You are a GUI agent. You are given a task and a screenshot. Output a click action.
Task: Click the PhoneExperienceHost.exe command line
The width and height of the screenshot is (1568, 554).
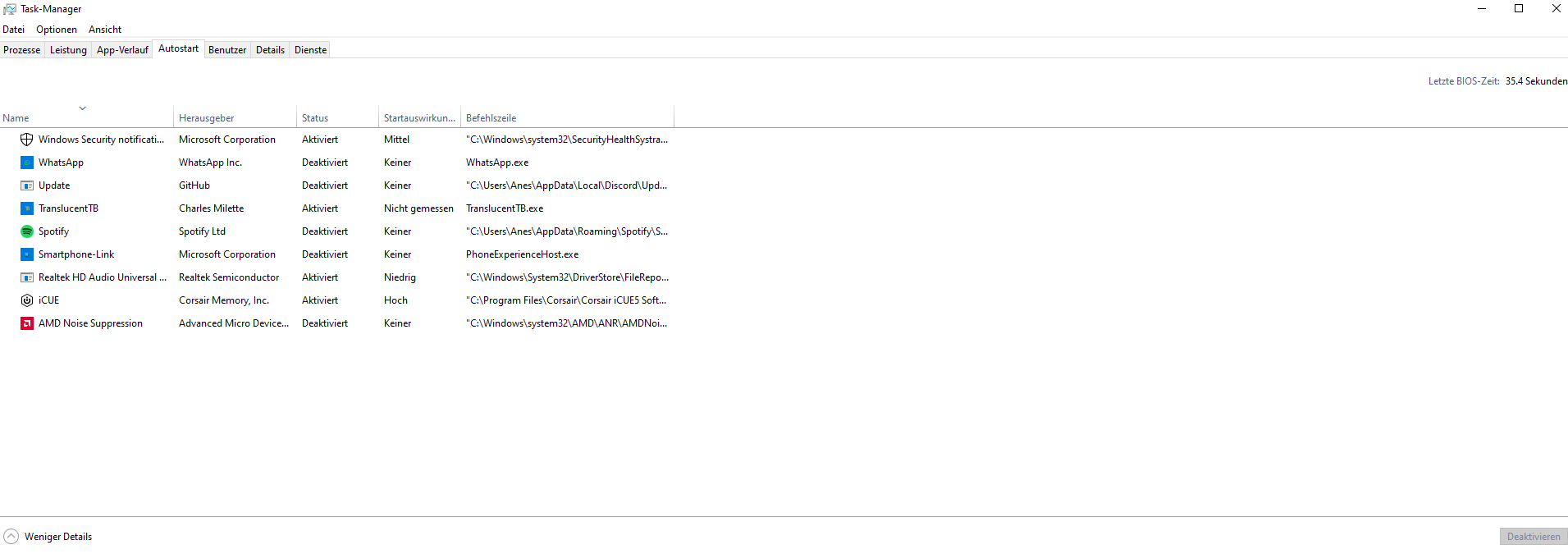[522, 254]
